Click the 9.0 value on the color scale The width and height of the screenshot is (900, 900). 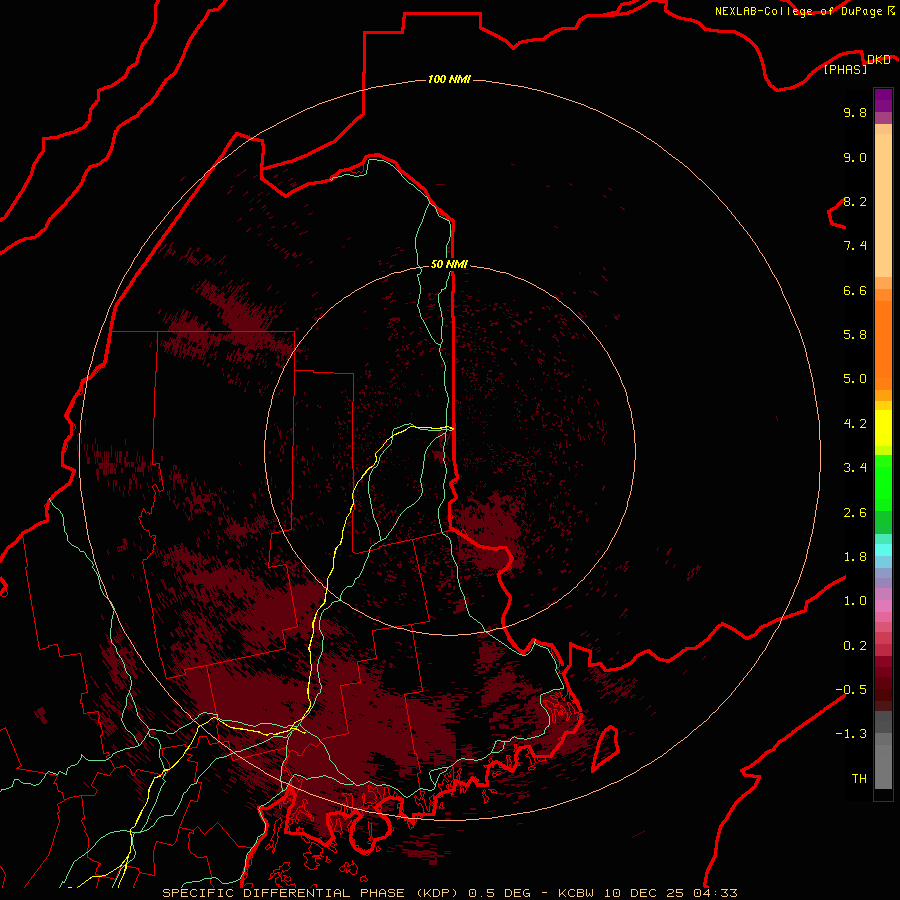(855, 158)
